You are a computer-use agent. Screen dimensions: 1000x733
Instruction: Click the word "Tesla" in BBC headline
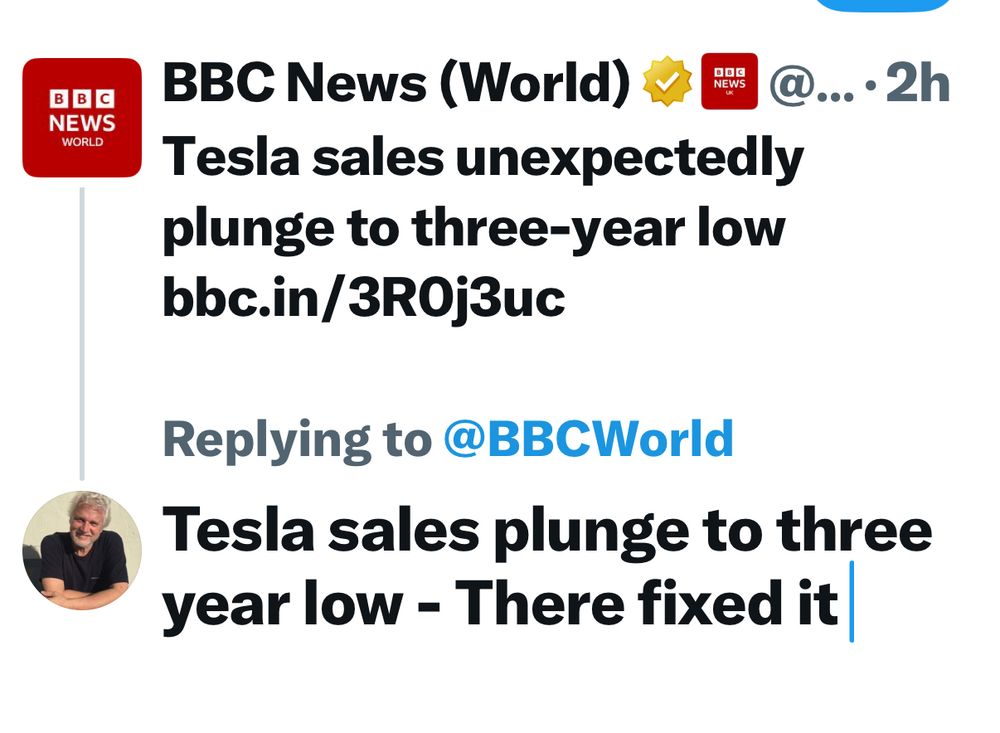tap(231, 157)
